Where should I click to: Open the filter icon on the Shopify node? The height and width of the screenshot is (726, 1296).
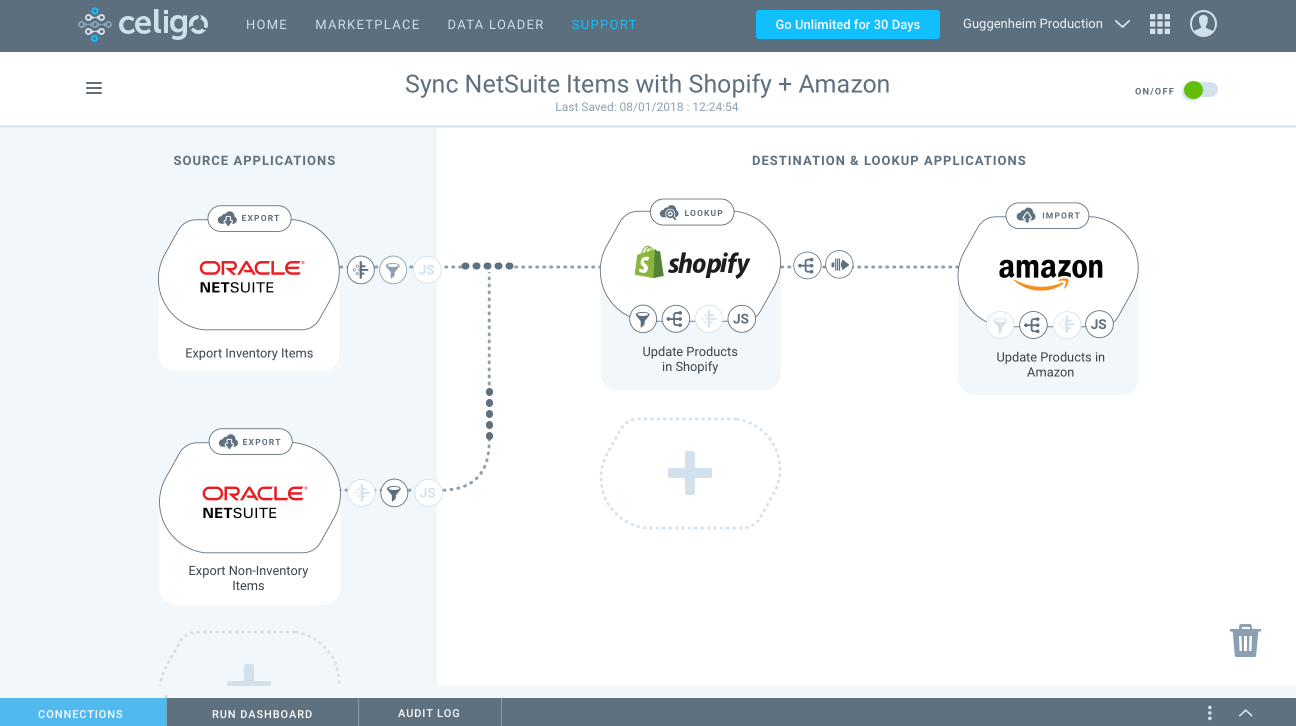tap(644, 319)
